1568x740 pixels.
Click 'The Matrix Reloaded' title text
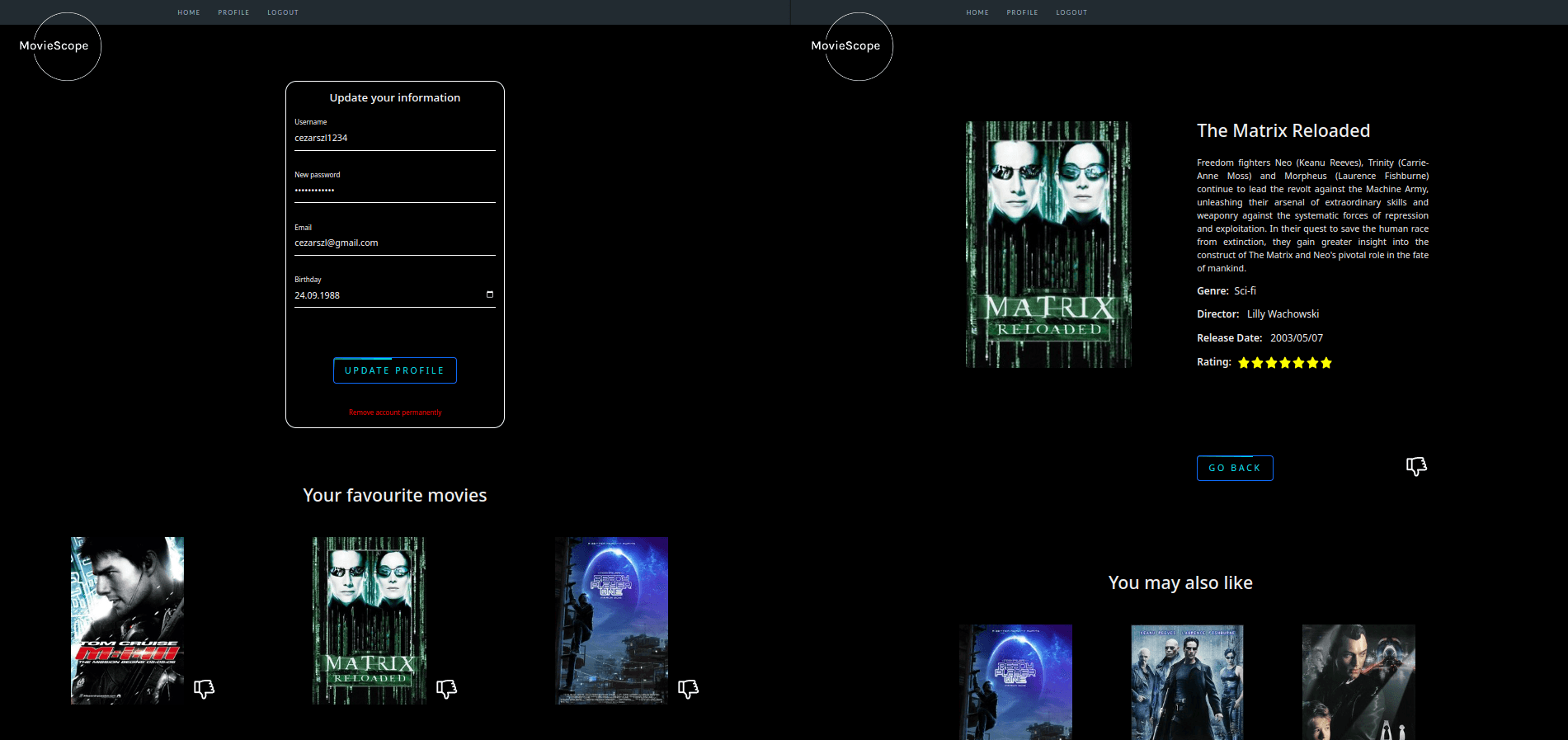[x=1283, y=130]
